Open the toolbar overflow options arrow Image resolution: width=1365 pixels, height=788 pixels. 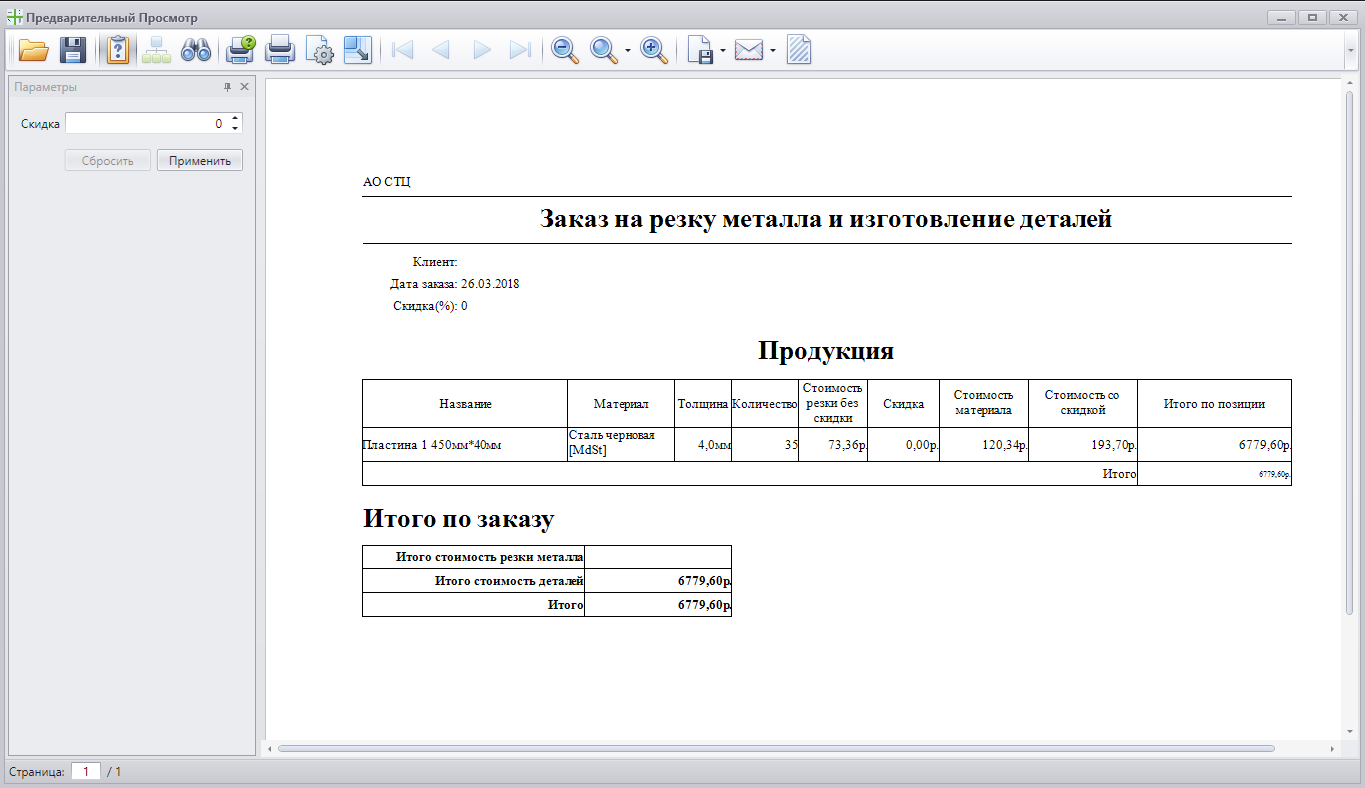coord(1353,50)
